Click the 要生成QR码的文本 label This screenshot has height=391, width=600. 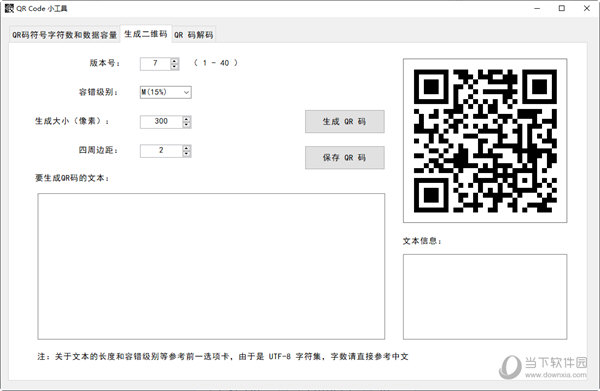pyautogui.click(x=72, y=178)
